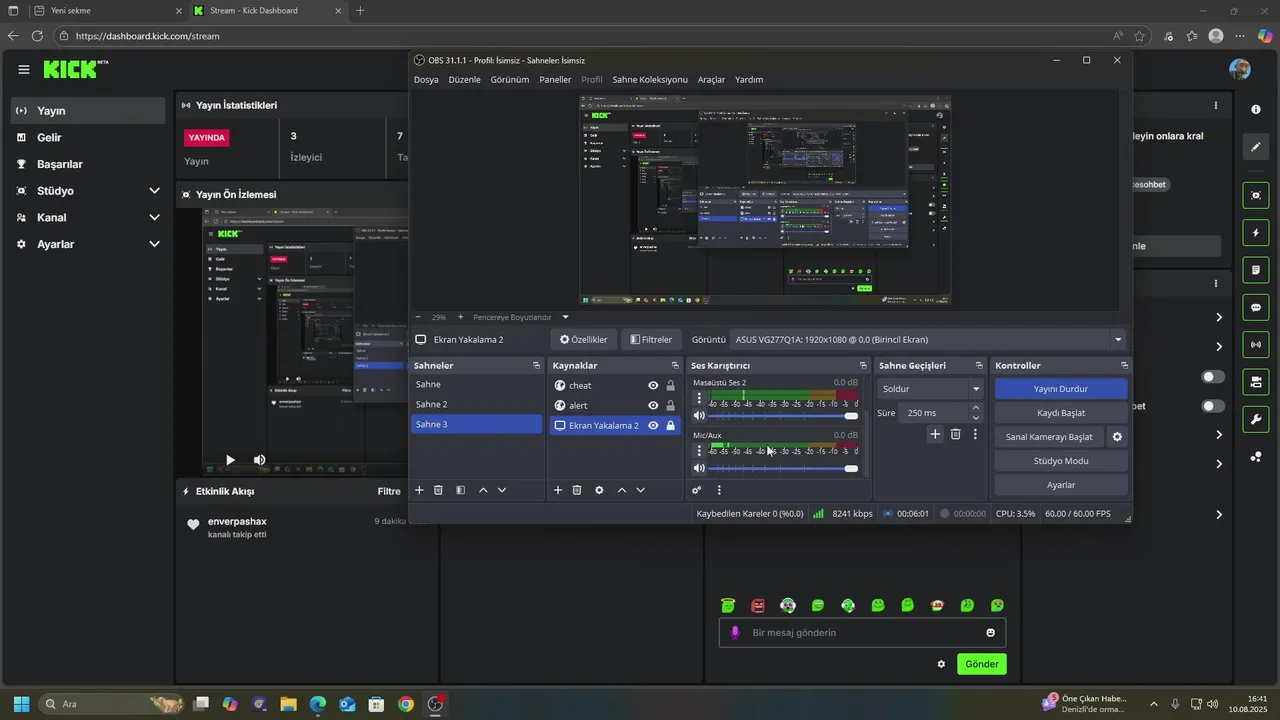Select Sahne 2 in scenes list
Image resolution: width=1280 pixels, height=720 pixels.
(476, 404)
